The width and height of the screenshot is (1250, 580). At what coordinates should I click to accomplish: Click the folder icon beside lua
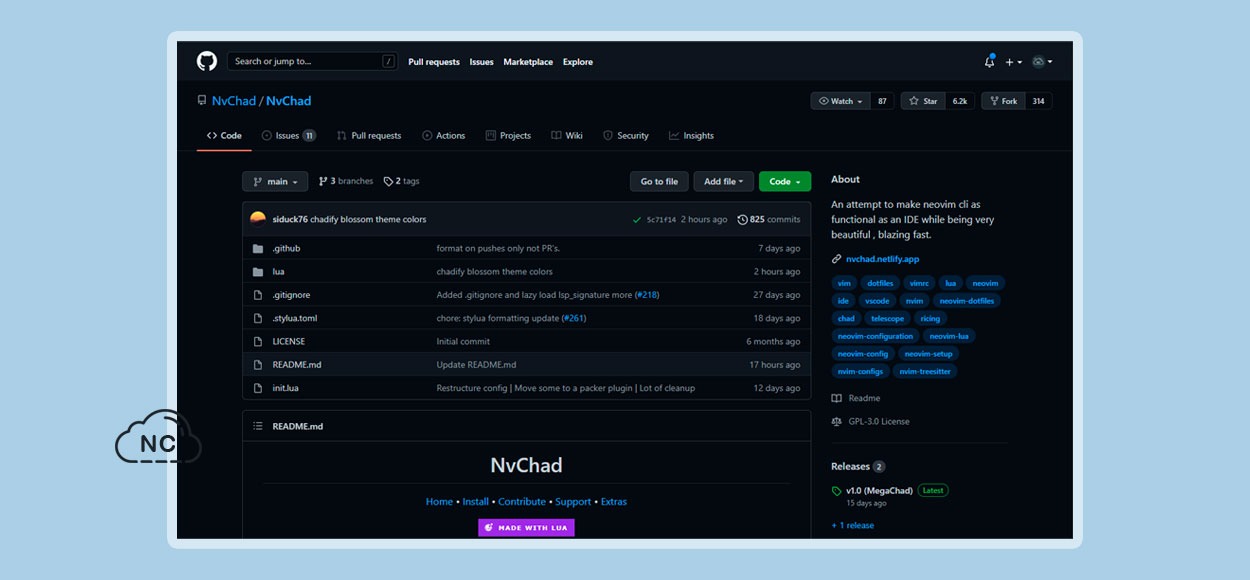click(x=257, y=271)
